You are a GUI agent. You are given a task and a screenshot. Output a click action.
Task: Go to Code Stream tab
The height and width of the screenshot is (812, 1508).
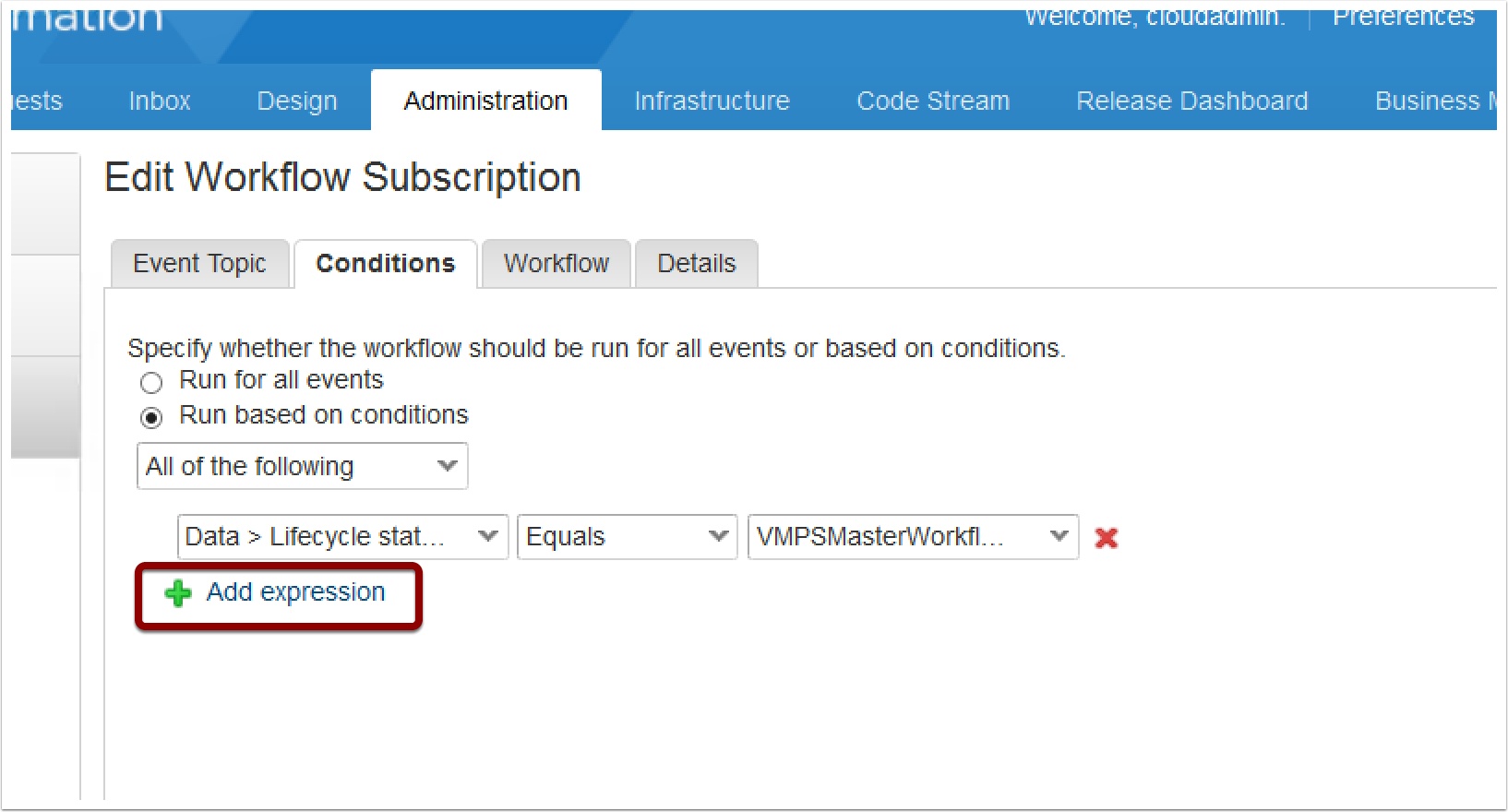click(933, 101)
